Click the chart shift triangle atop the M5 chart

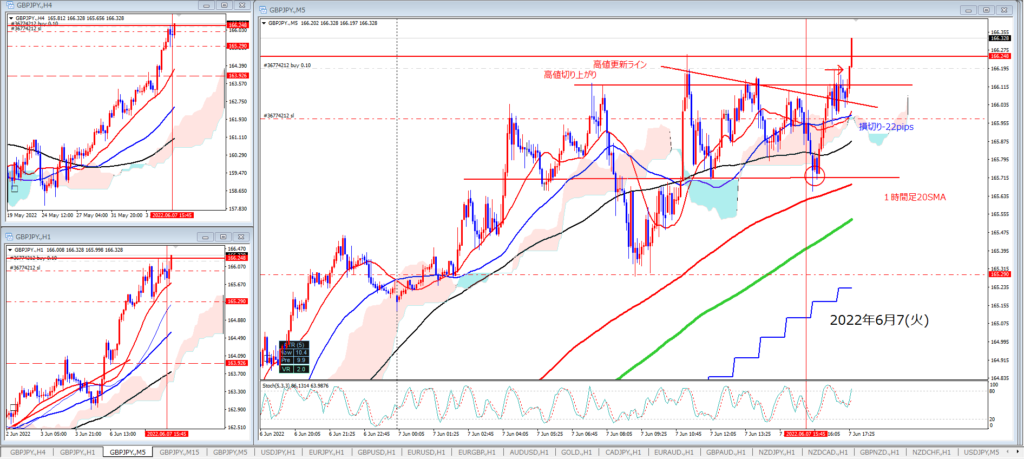tap(856, 20)
